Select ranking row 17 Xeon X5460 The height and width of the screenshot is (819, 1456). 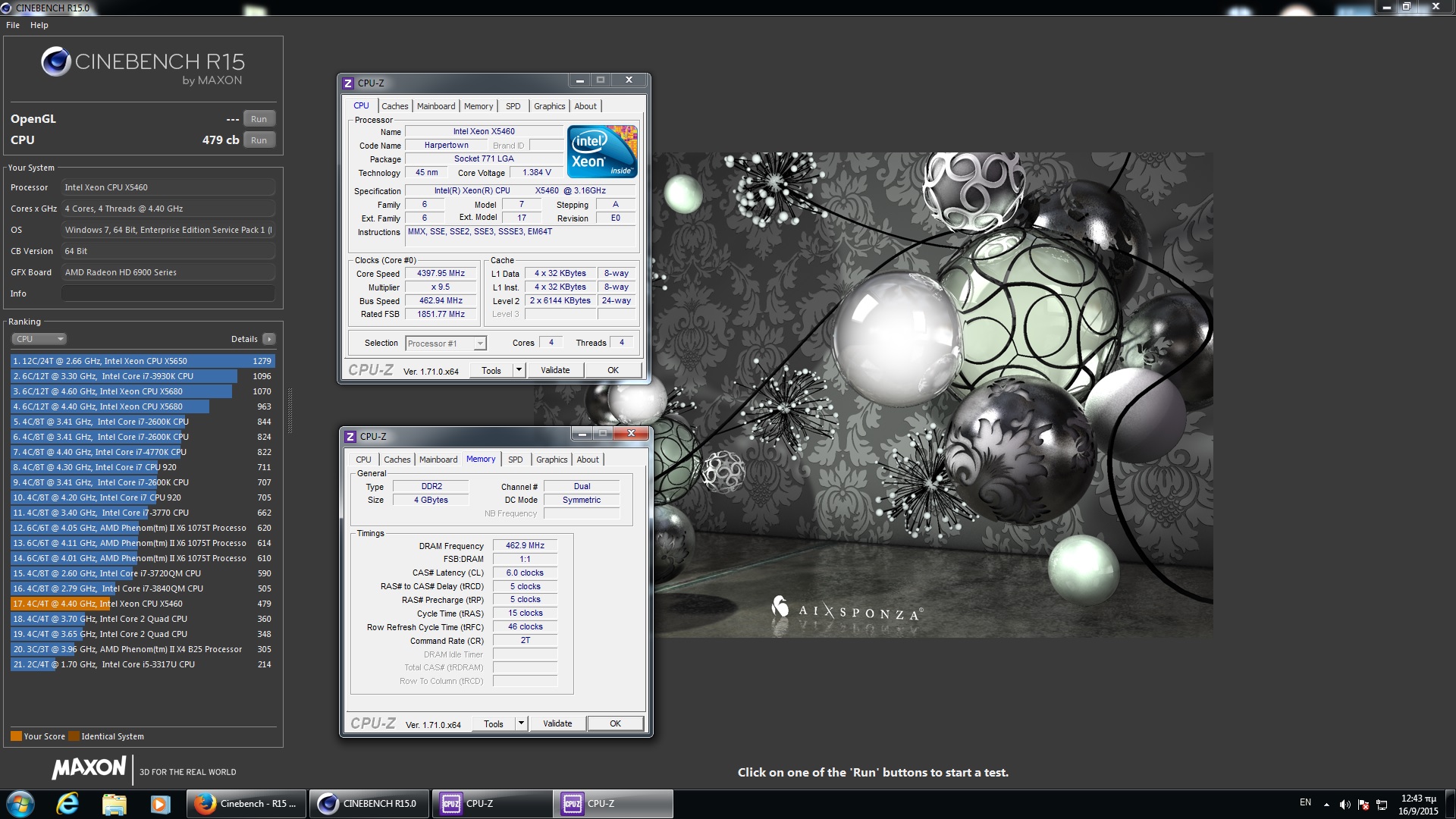[143, 604]
